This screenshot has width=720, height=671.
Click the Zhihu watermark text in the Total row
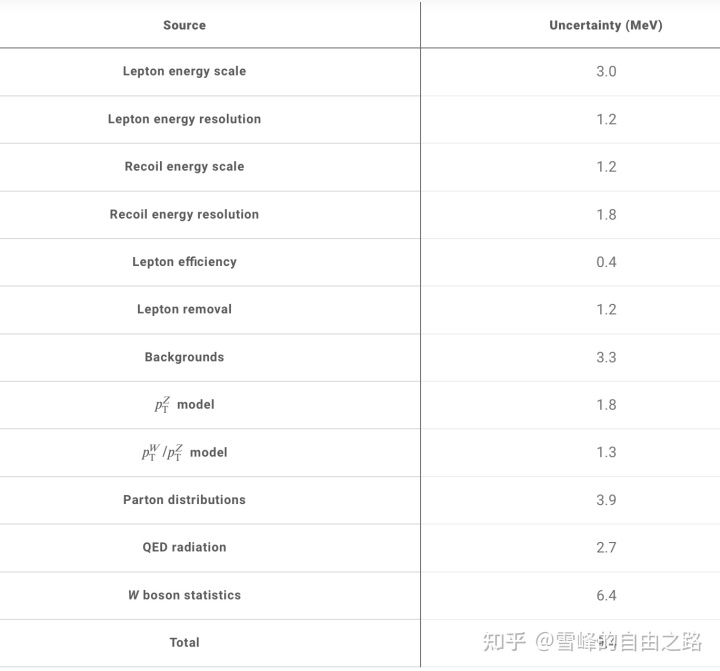tap(592, 642)
